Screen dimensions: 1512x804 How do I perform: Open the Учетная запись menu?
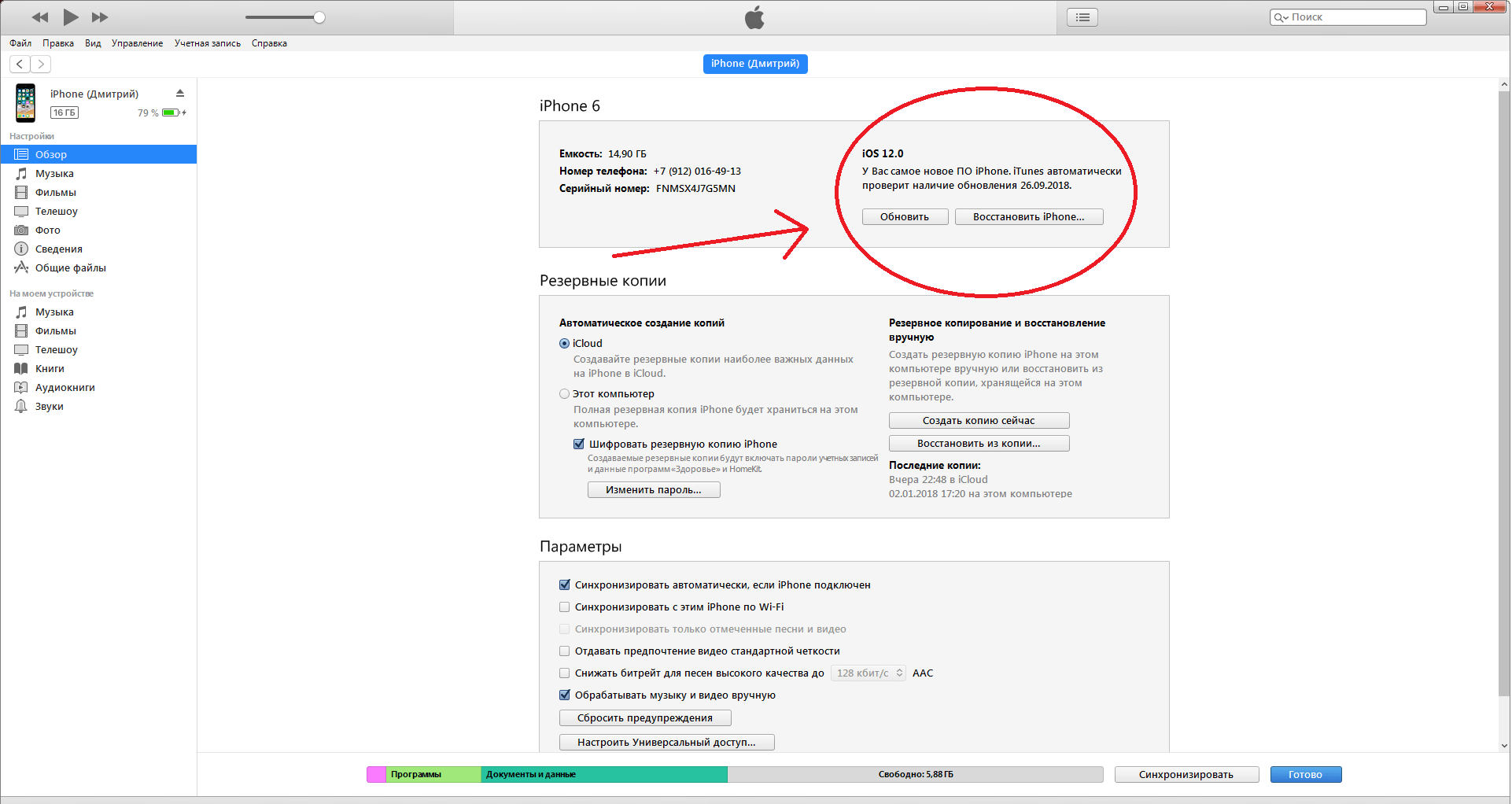208,43
